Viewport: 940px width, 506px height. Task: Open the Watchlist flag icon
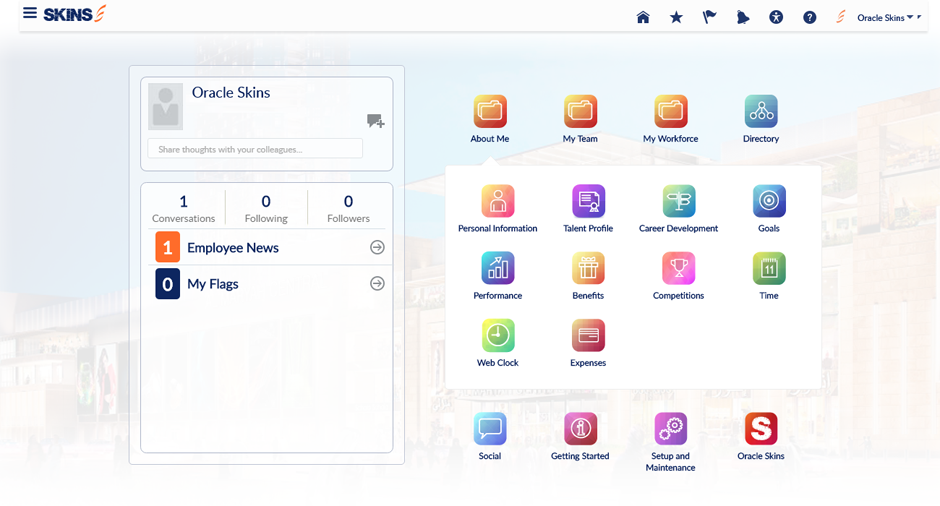click(x=709, y=17)
